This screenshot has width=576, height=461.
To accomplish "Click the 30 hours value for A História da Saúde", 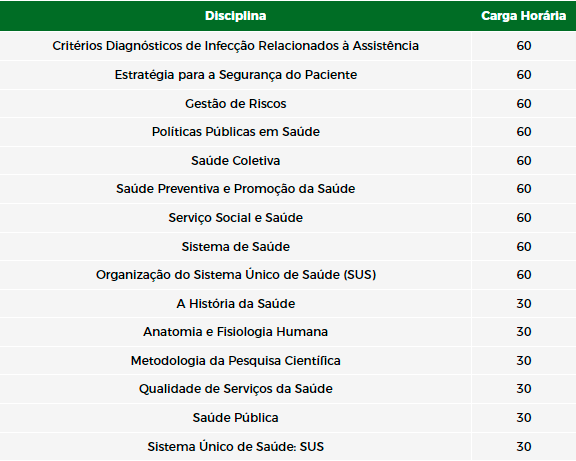I will [x=523, y=304].
